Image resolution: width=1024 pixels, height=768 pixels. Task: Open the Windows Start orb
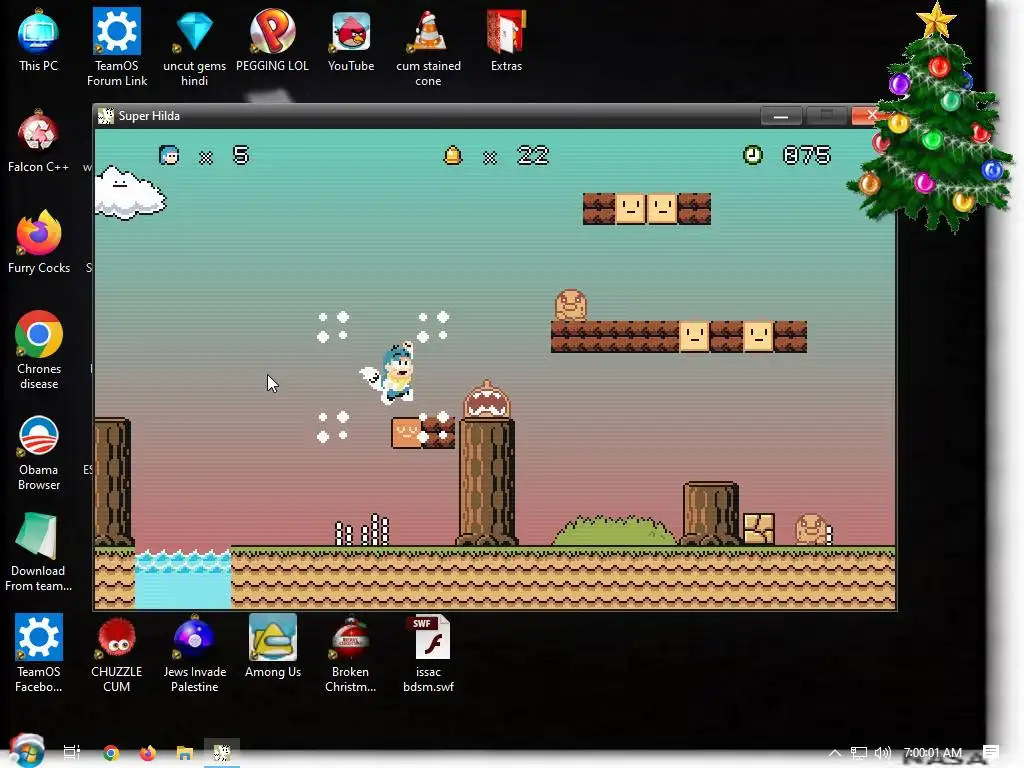pyautogui.click(x=26, y=750)
